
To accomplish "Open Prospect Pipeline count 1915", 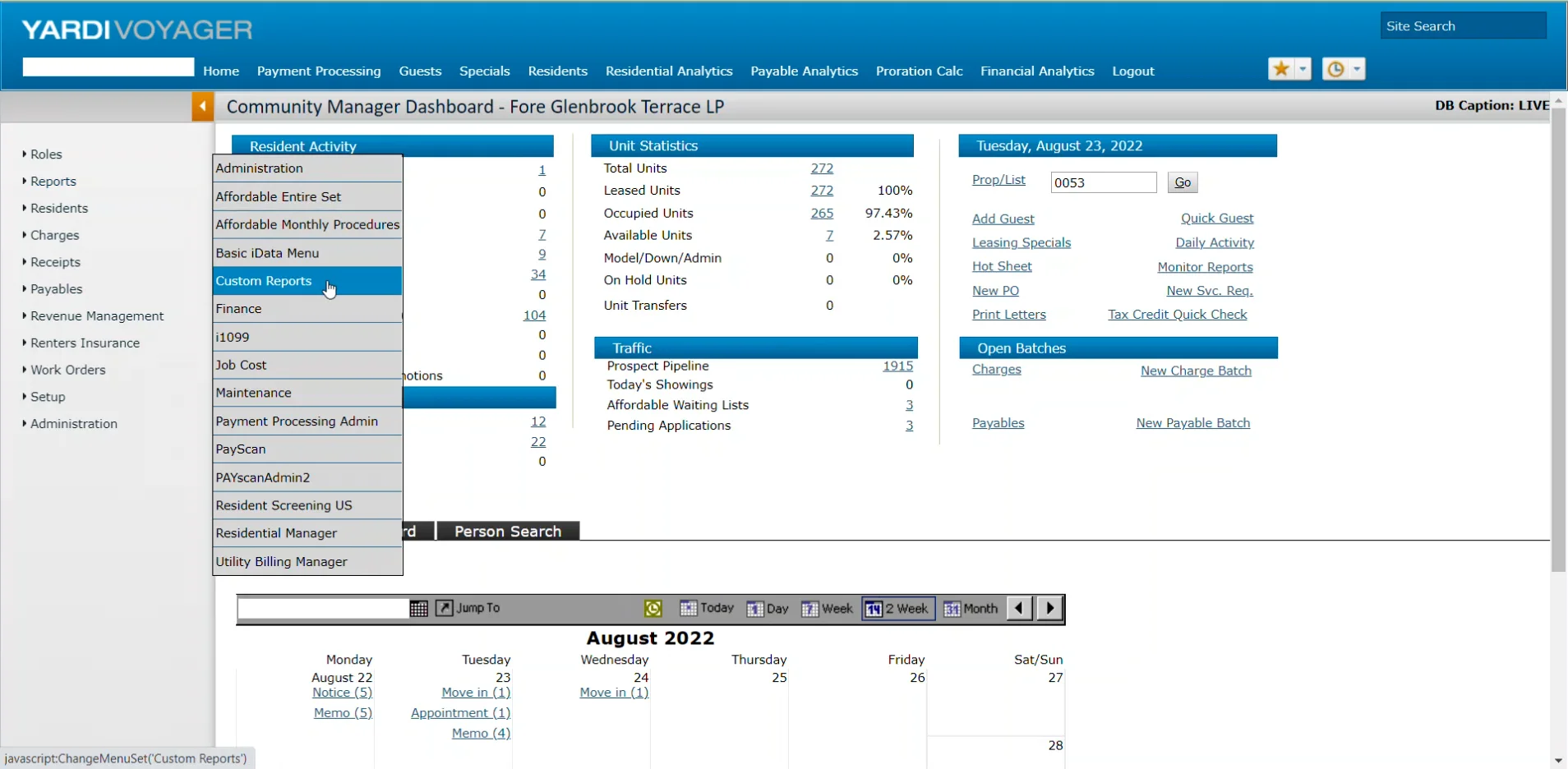I will (x=897, y=366).
